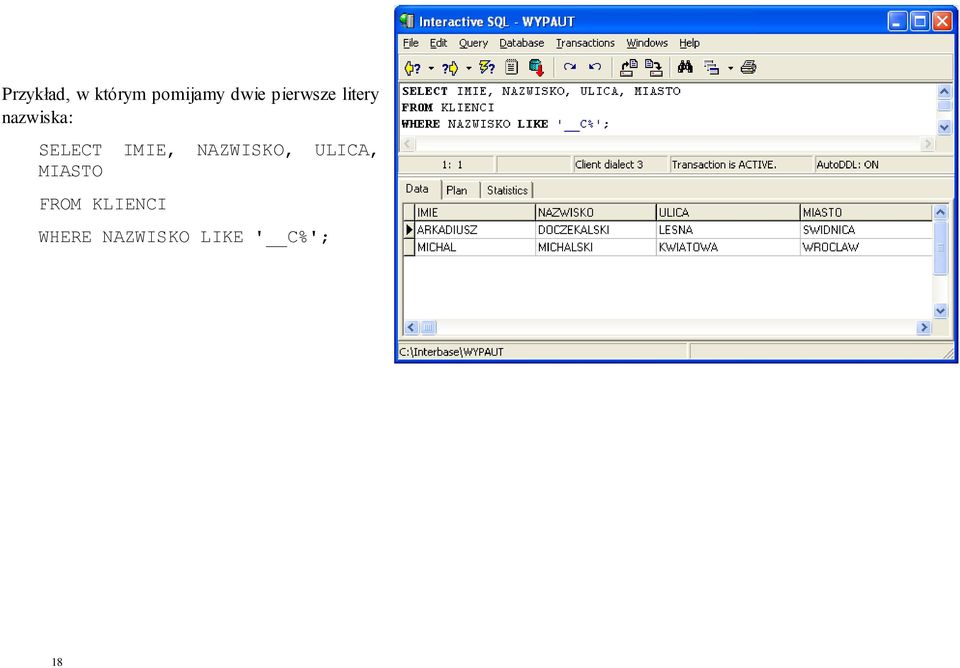Open the windows list dropdown arrow
This screenshot has height=668, width=960.
[x=730, y=69]
